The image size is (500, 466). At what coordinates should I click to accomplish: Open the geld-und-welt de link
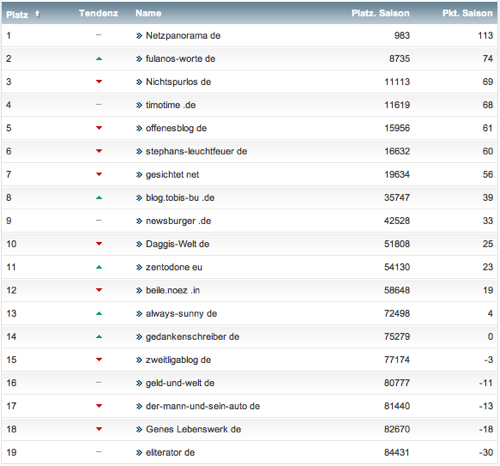[x=180, y=383]
